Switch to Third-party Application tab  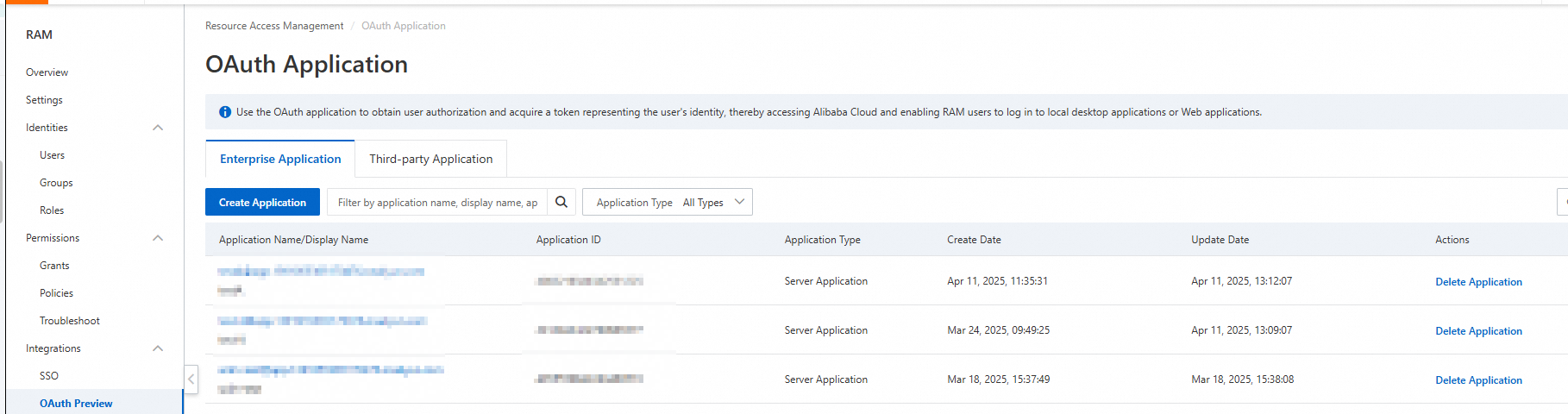point(431,159)
